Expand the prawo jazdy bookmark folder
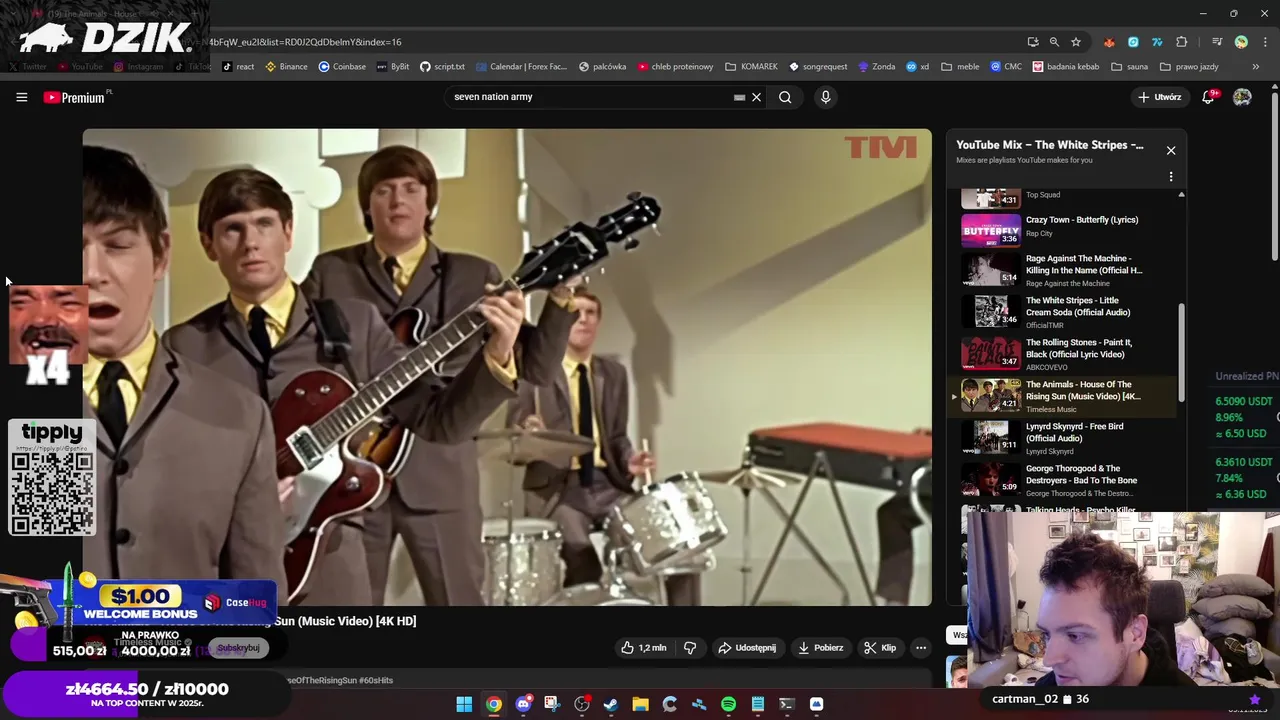This screenshot has height=720, width=1280. coord(1189,67)
